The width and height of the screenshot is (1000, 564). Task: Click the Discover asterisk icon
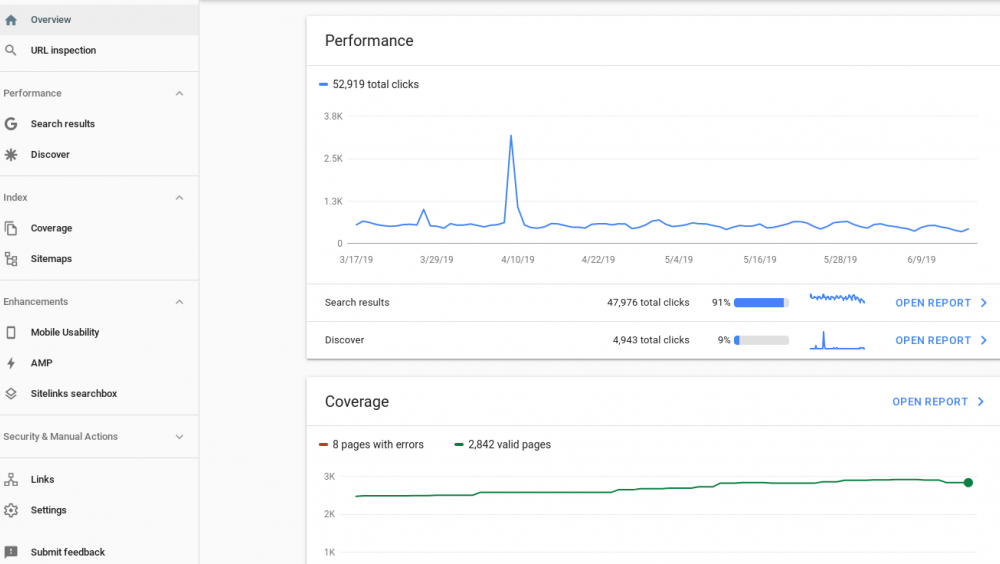tap(11, 155)
